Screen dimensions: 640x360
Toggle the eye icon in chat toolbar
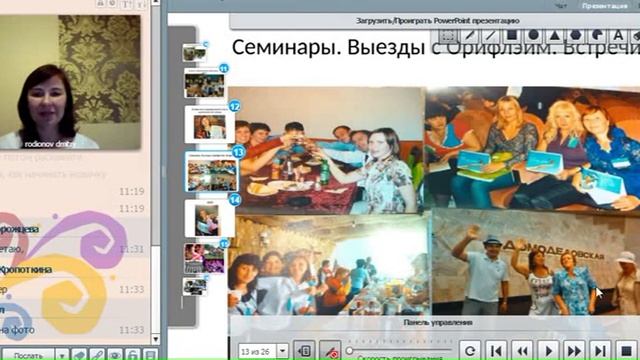tap(115, 355)
